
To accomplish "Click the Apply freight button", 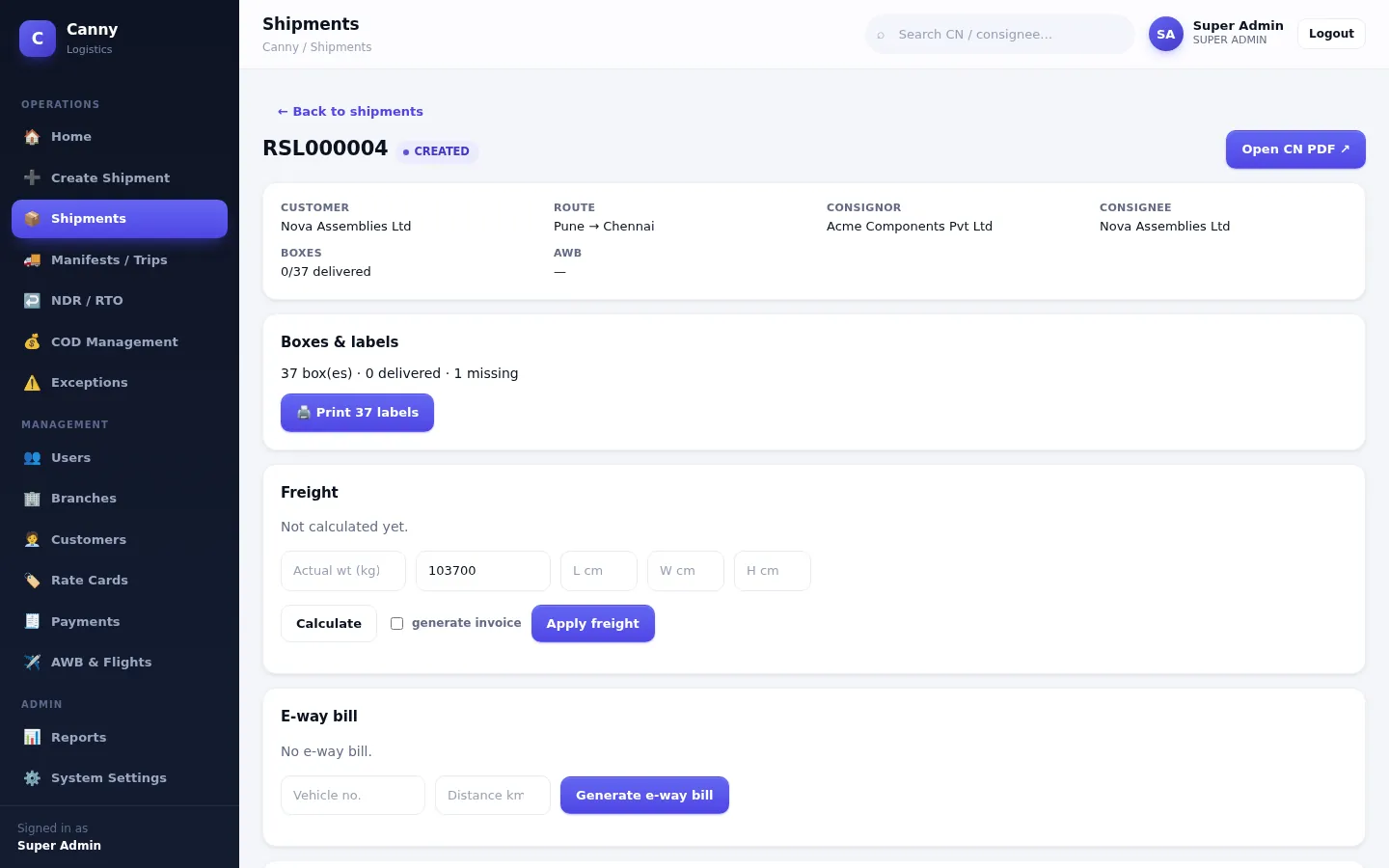I will pos(593,623).
